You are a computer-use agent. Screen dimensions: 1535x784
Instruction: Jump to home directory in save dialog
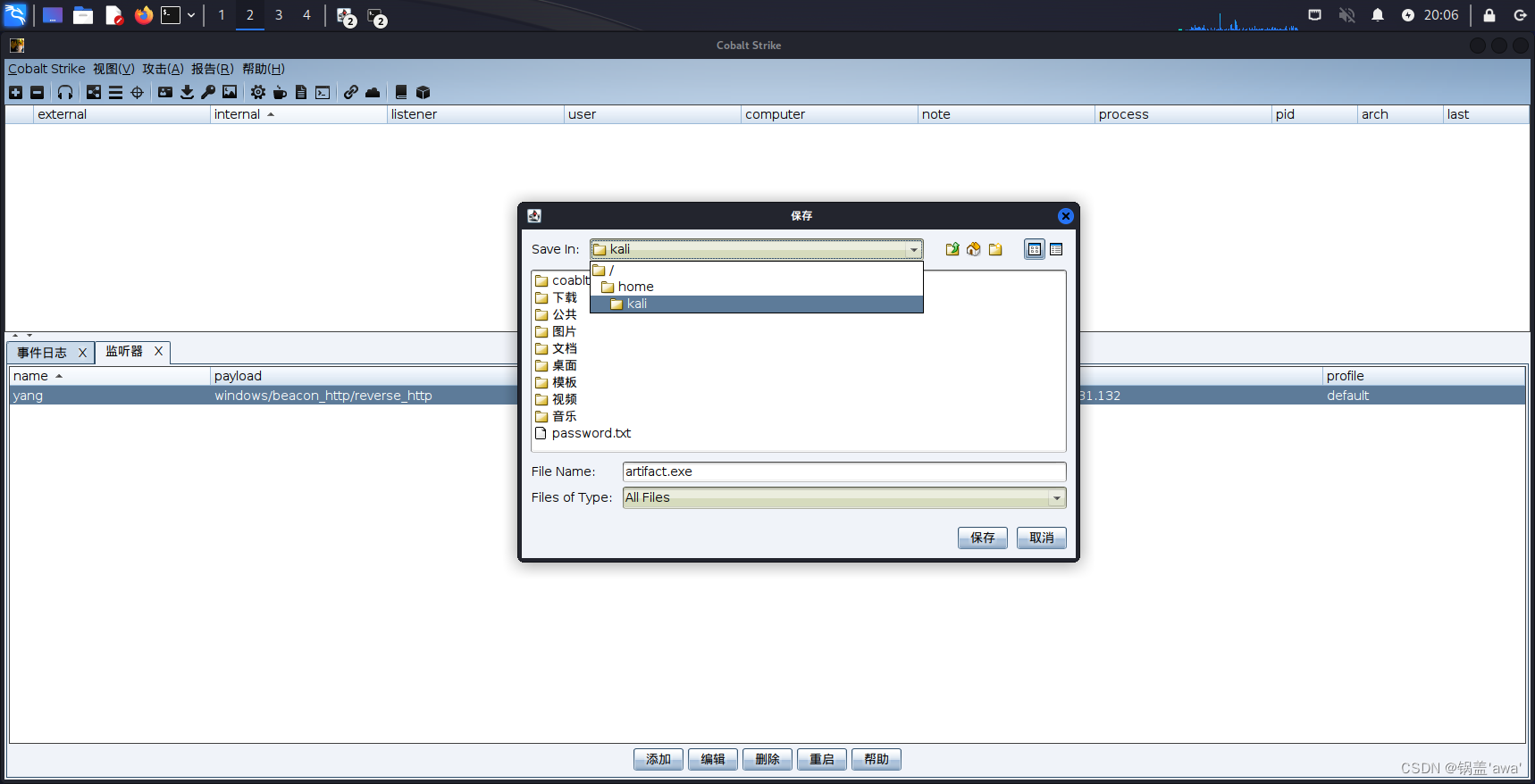coord(974,249)
